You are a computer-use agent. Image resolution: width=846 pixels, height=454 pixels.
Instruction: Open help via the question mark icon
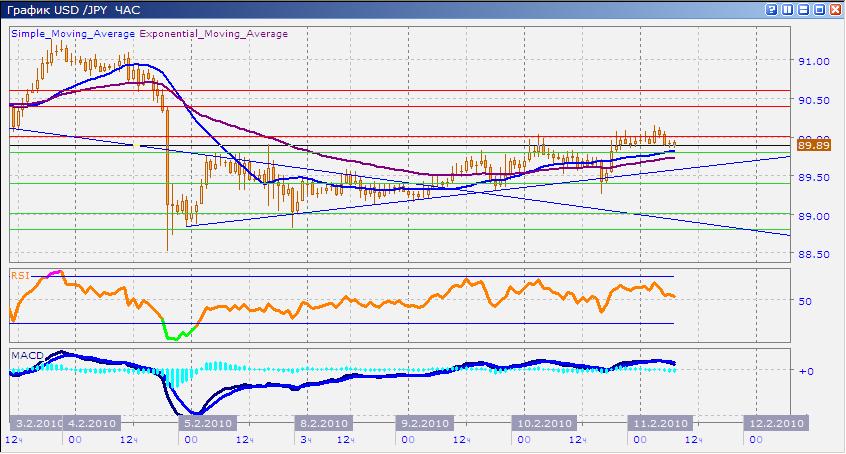point(772,9)
